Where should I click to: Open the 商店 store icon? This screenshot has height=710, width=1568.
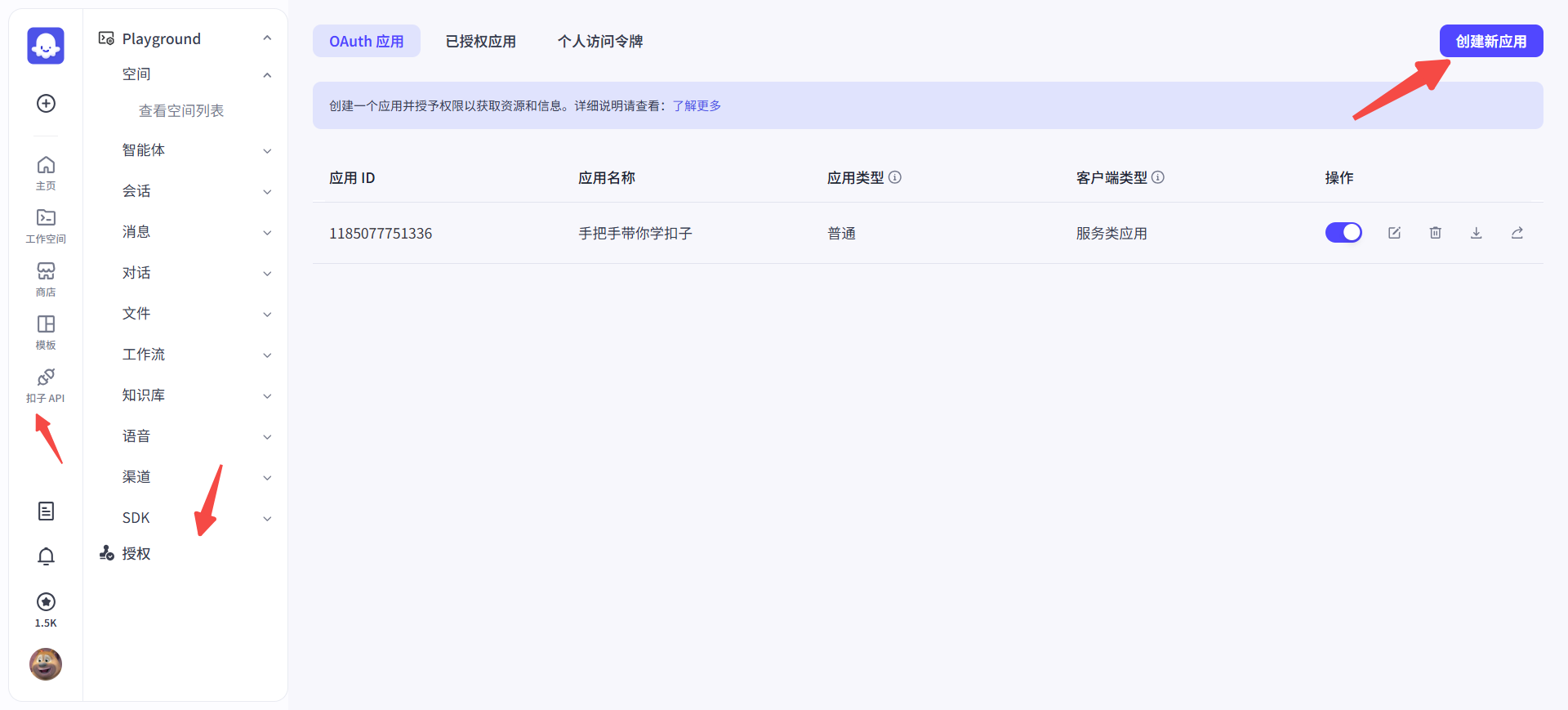tap(47, 270)
